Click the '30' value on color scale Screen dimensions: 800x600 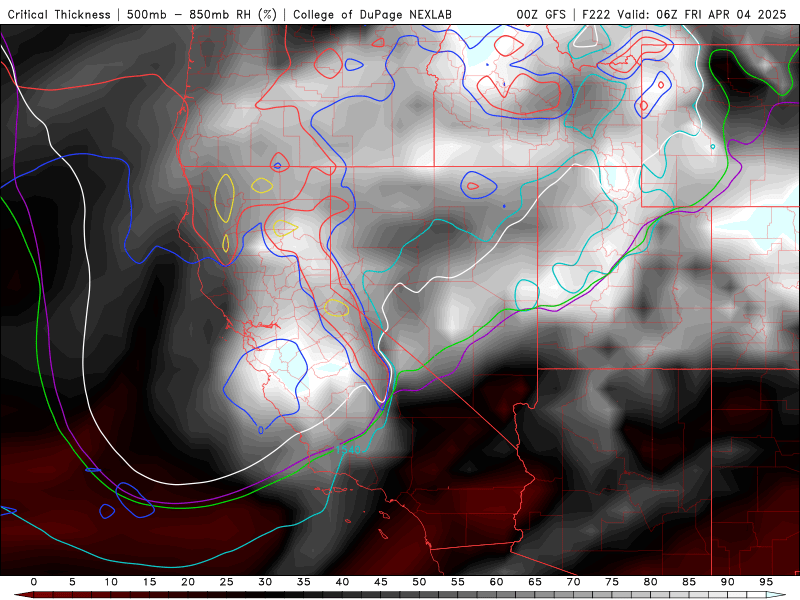click(265, 582)
